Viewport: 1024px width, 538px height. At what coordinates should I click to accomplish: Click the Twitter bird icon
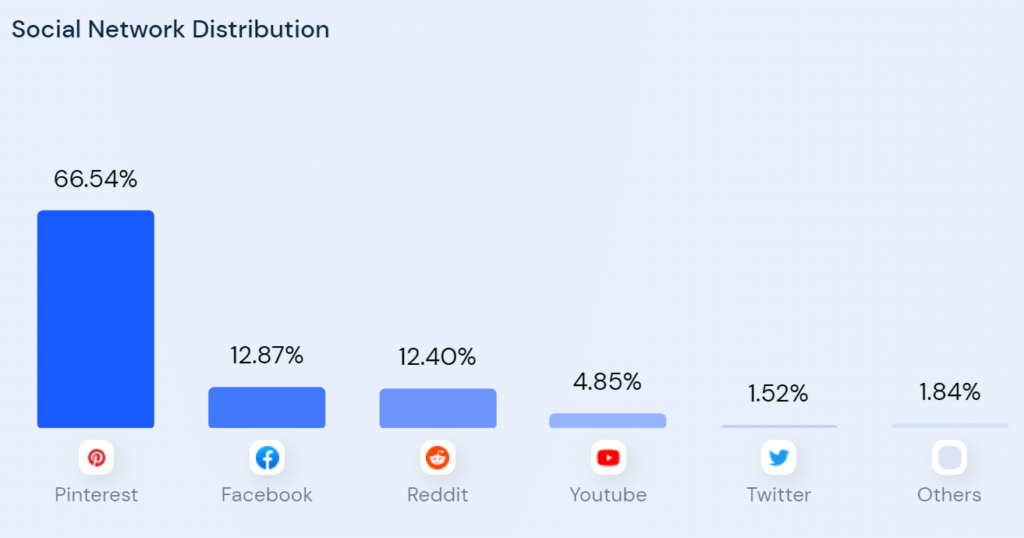778,458
